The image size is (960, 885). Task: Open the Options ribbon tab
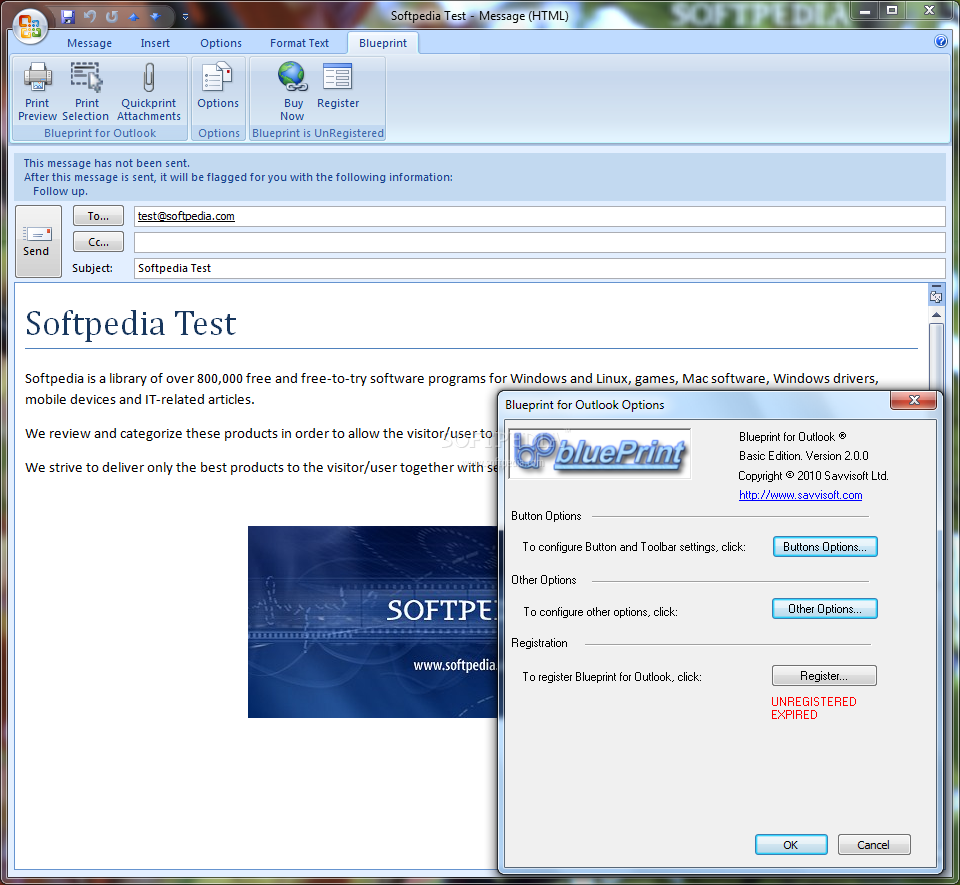coord(221,43)
